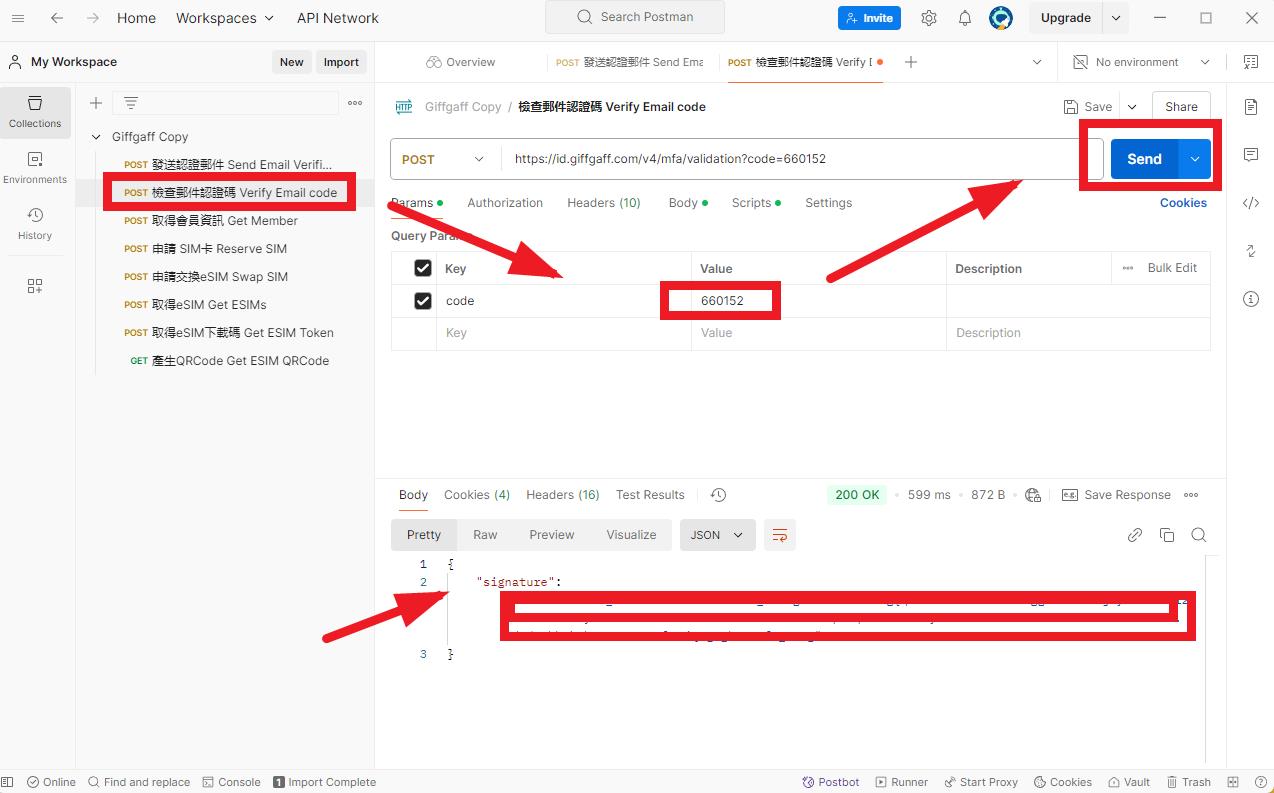This screenshot has height=793, width=1274.
Task: Open the Cookies link beside Params
Action: (1183, 203)
